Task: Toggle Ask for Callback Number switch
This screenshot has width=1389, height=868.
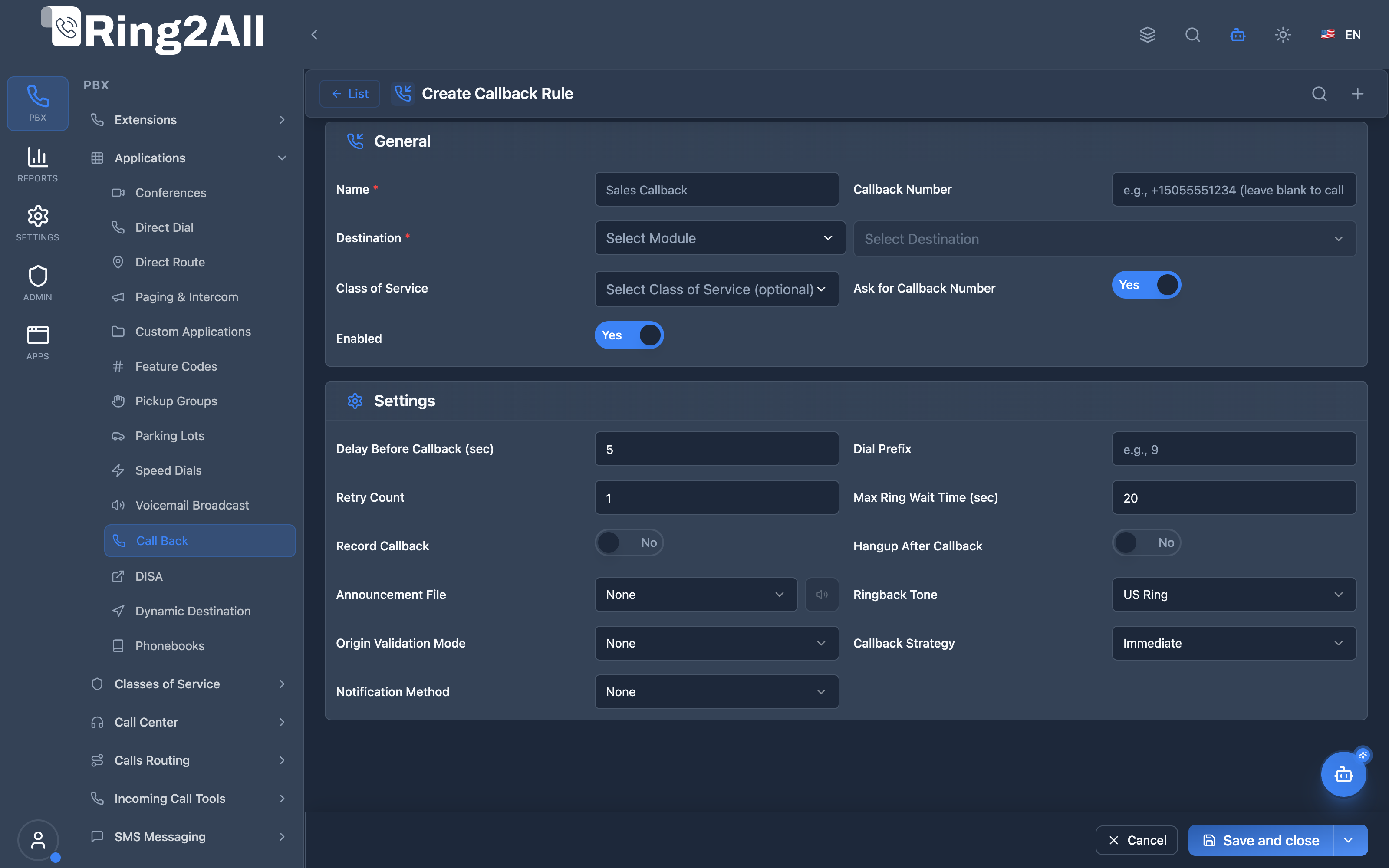Action: pyautogui.click(x=1146, y=285)
